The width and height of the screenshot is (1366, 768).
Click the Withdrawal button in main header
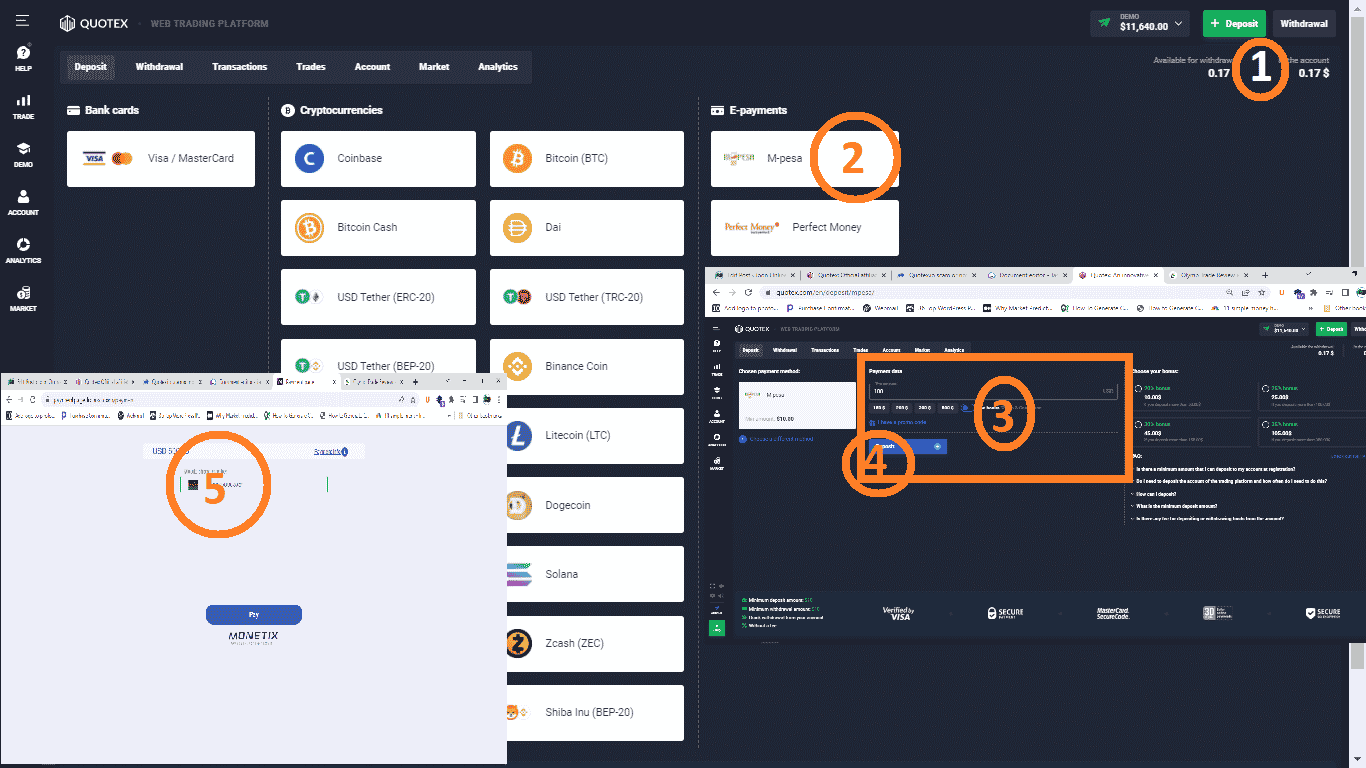pos(1304,23)
